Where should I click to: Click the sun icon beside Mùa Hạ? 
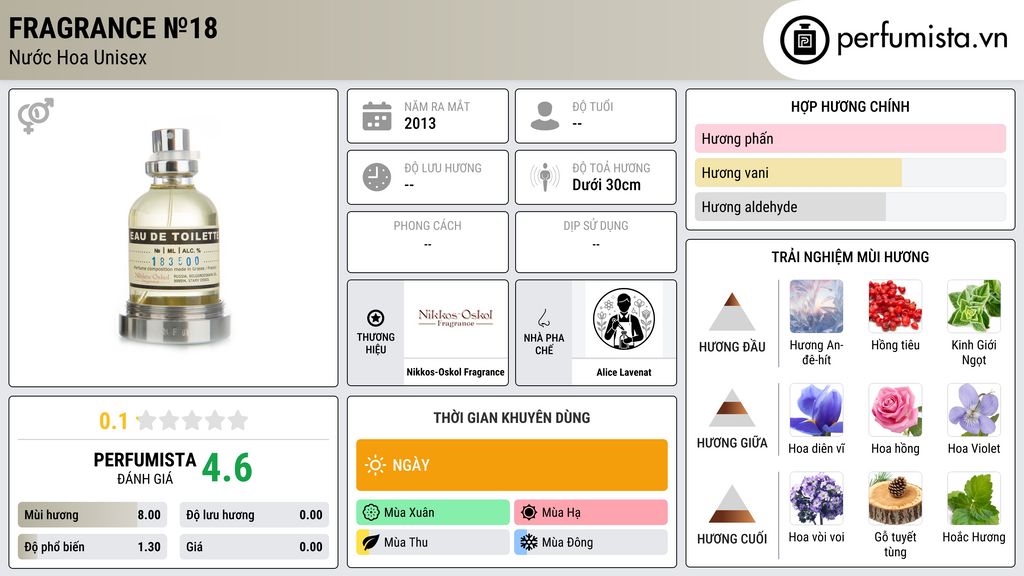click(529, 513)
